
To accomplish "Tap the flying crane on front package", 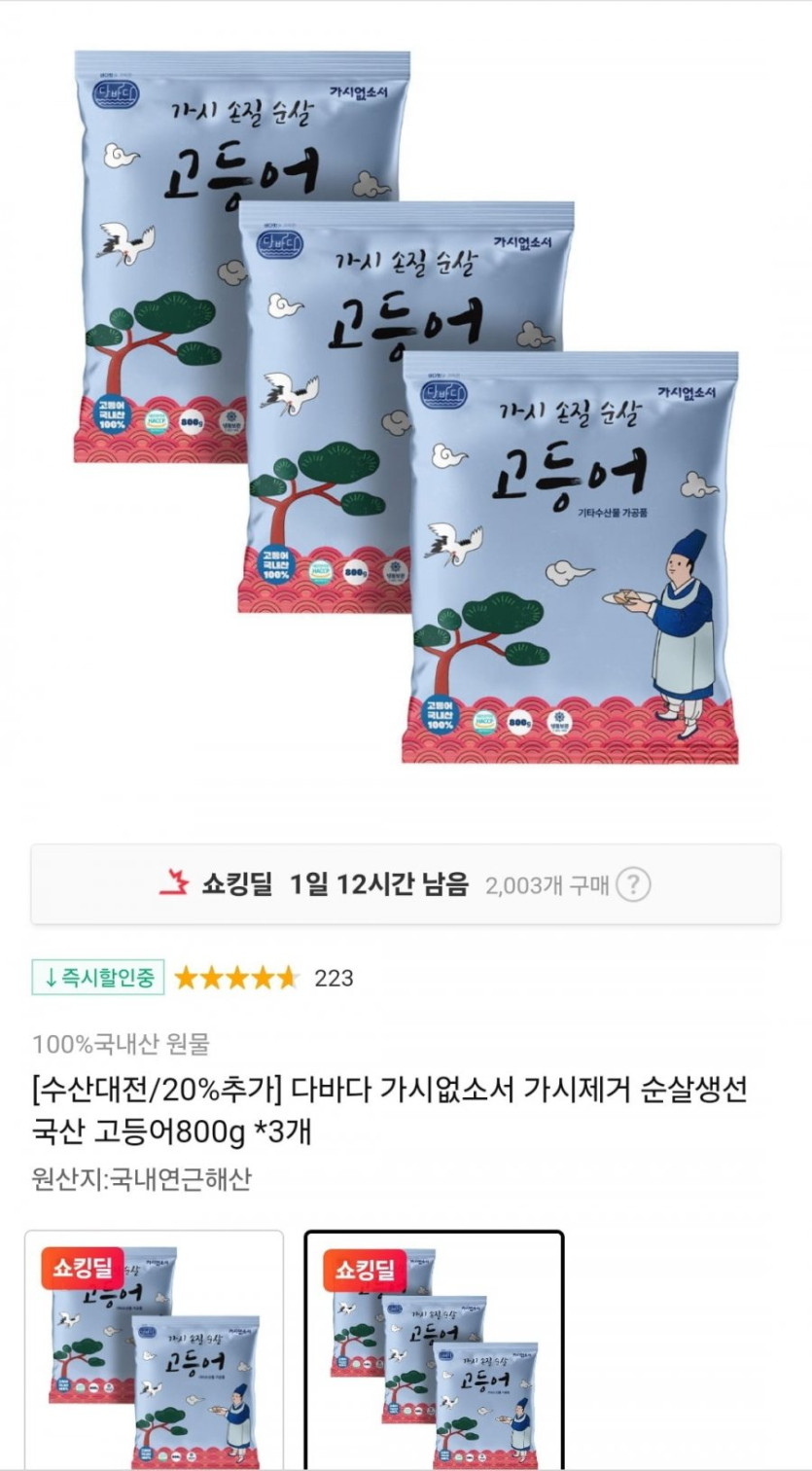I will [x=453, y=541].
